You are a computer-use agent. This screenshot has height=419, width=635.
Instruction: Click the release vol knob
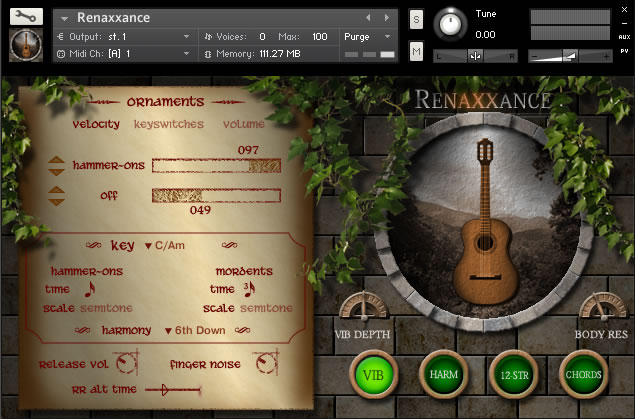pos(127,362)
